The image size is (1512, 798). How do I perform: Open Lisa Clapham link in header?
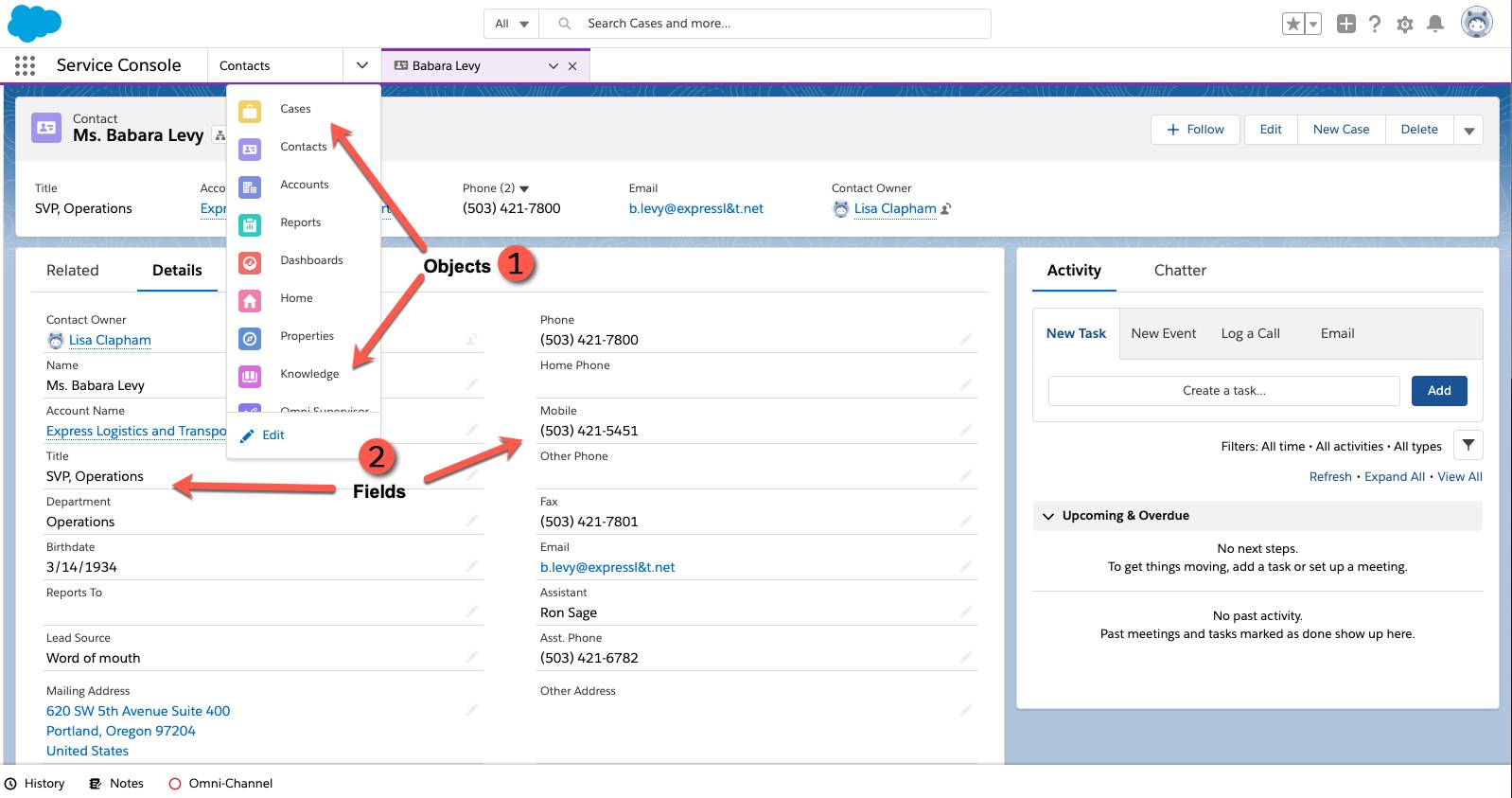point(895,208)
